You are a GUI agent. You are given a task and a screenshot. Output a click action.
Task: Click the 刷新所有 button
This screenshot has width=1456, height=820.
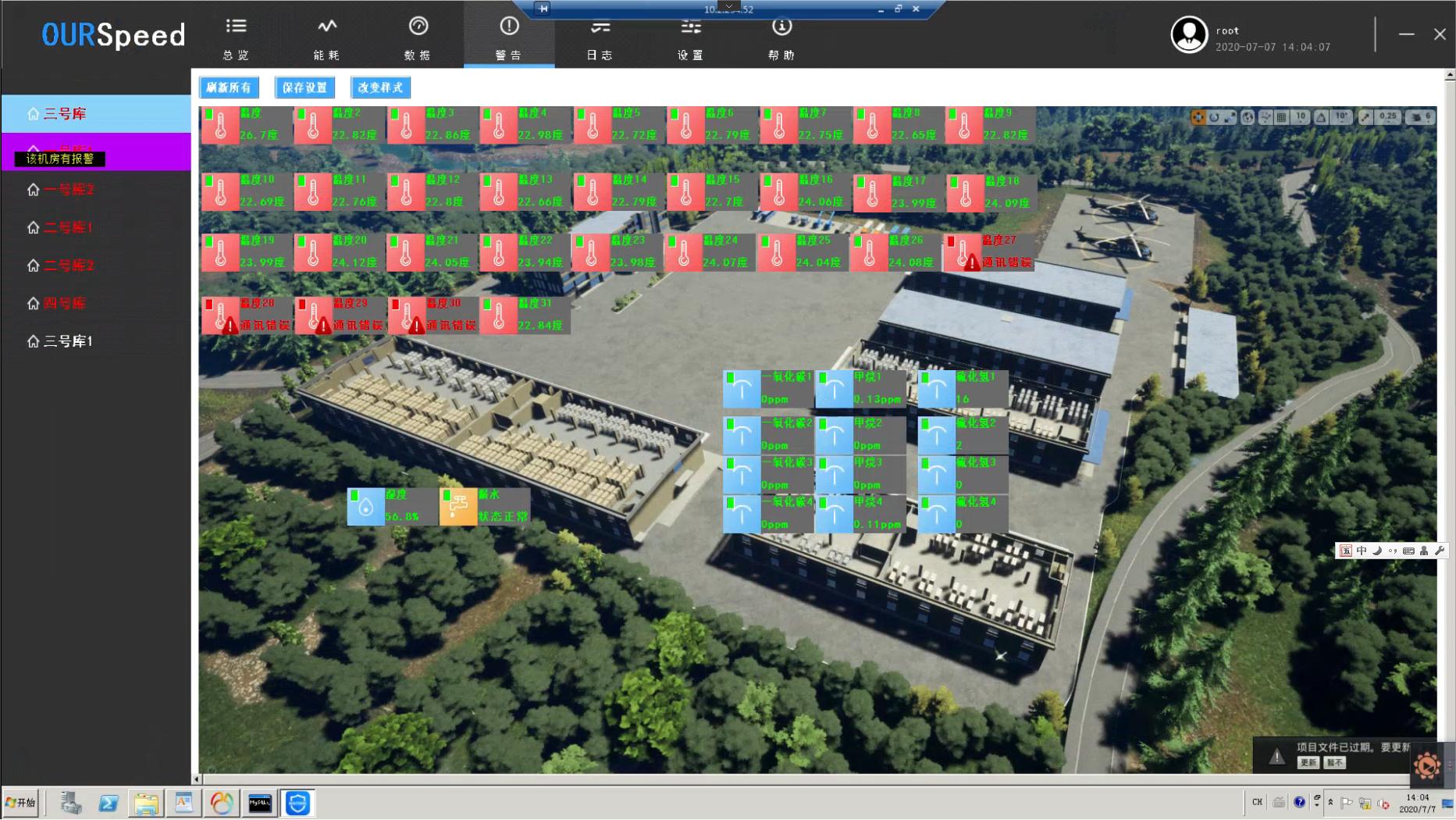[228, 87]
